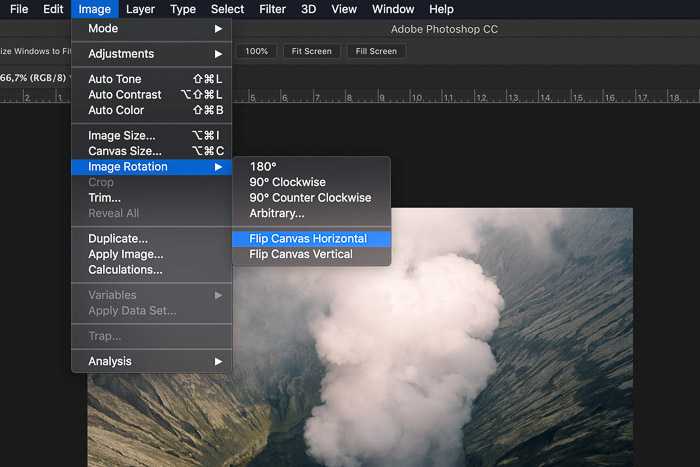Click Flip Canvas Horizontal menu item
Screen dimensions: 700x467
coord(308,239)
